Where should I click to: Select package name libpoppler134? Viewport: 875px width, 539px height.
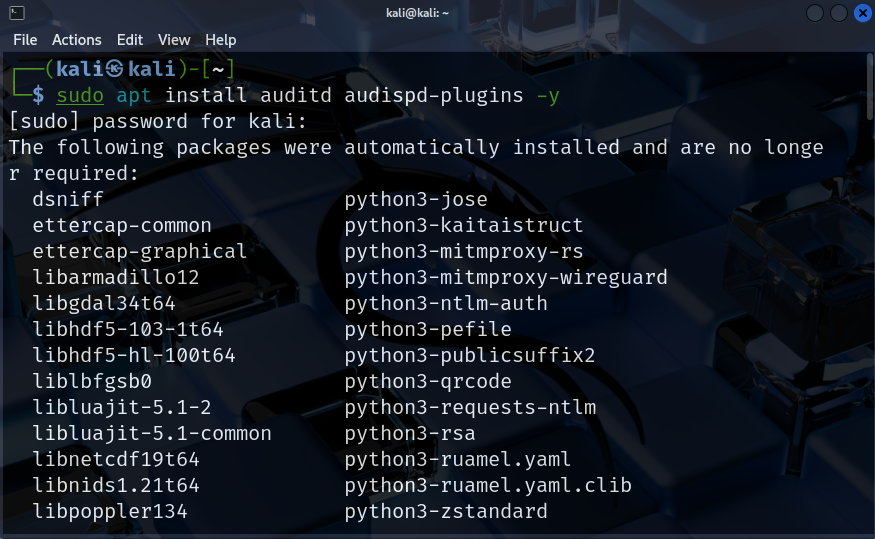[110, 512]
